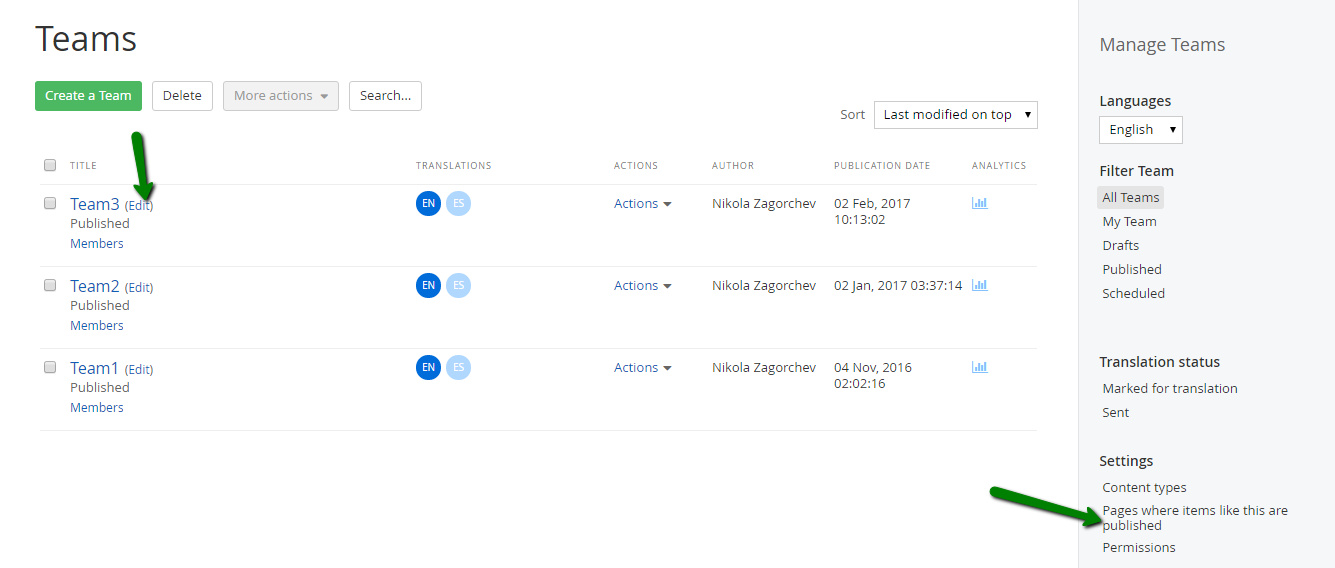The image size is (1335, 568).
Task: Open Members link under Team3
Action: 97,243
